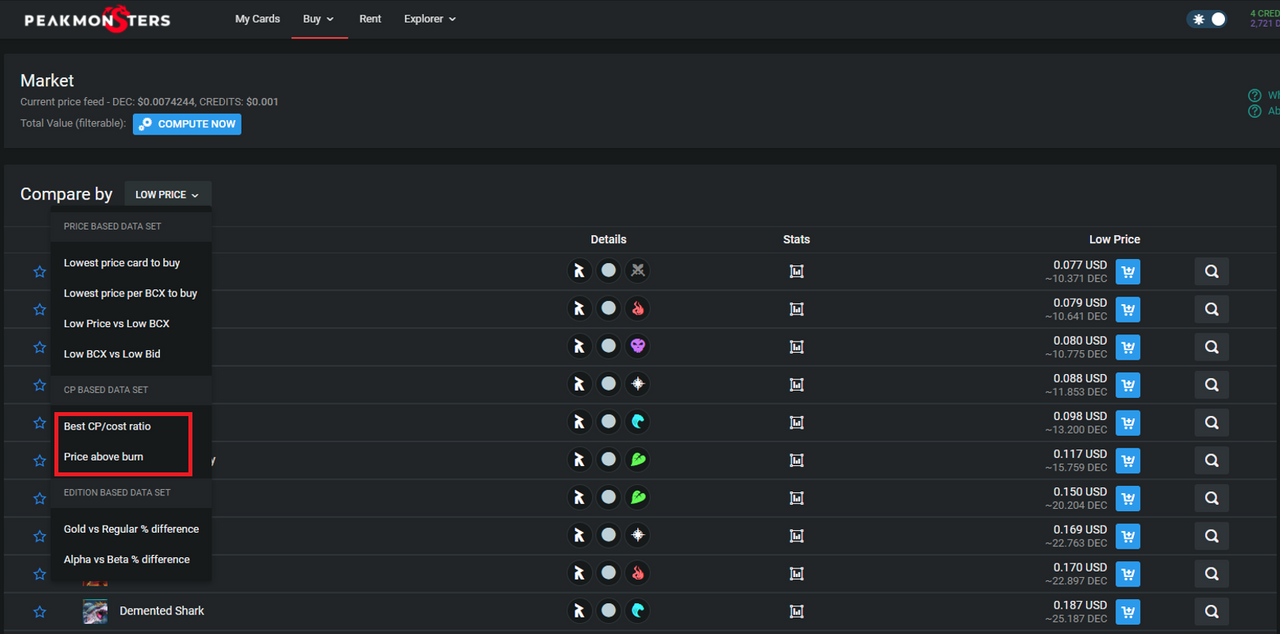Viewport: 1280px width, 634px height.
Task: Open the My Cards page
Action: pyautogui.click(x=257, y=19)
